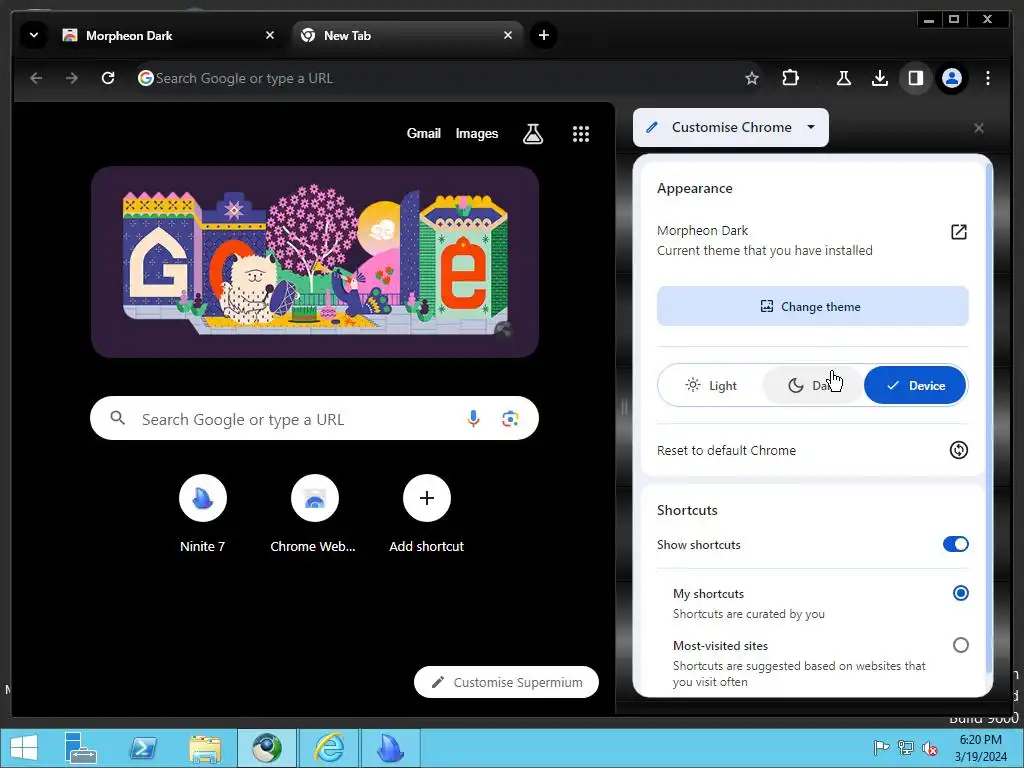Image resolution: width=1024 pixels, height=768 pixels.
Task: Open Chrome Labs flask in toolbar
Action: [844, 78]
